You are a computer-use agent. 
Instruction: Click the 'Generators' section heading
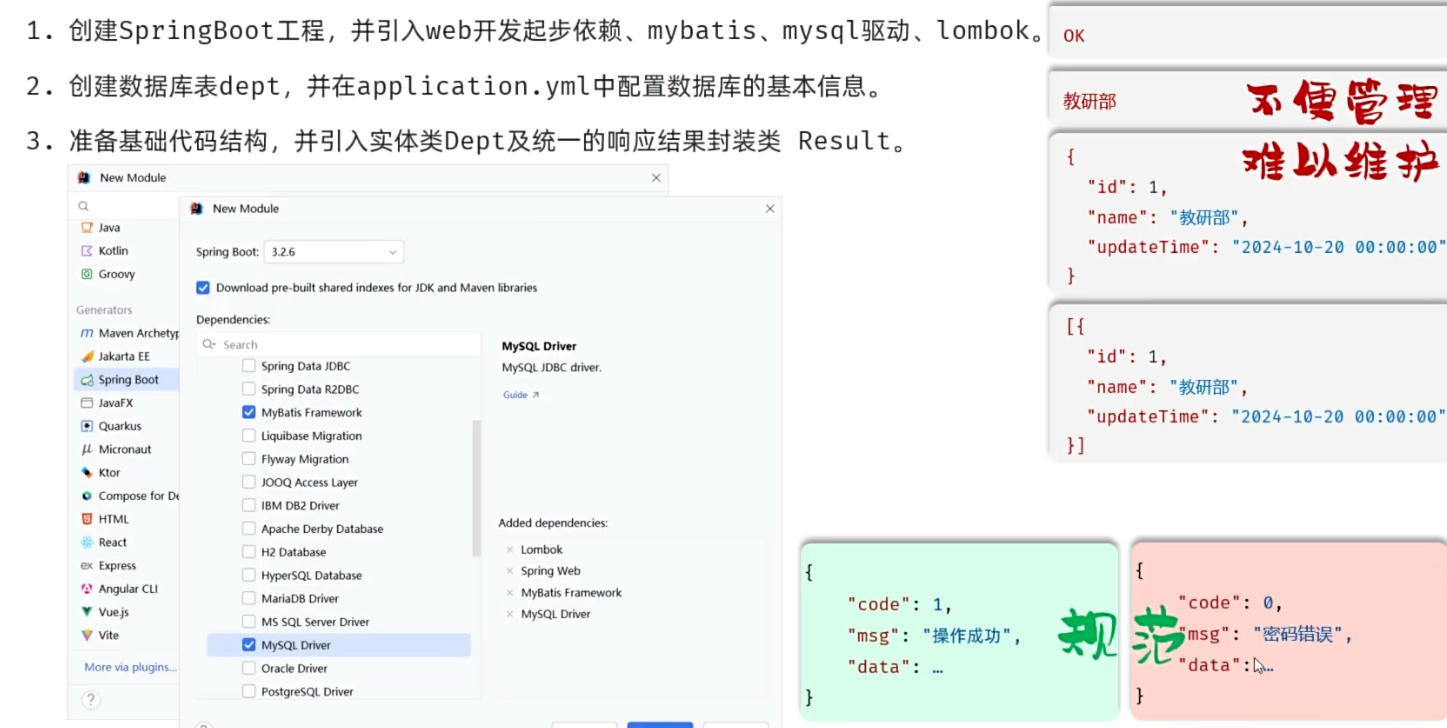(x=104, y=310)
